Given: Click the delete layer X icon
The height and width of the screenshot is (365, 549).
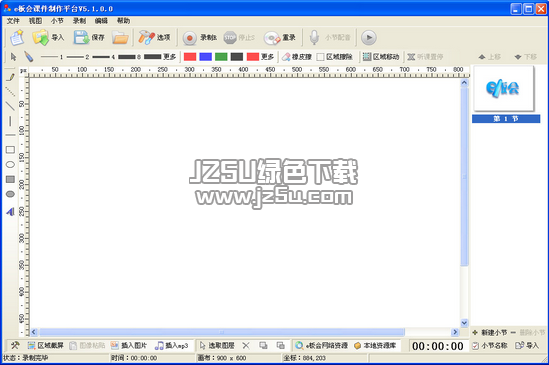Looking at the screenshot, I should pyautogui.click(x=246, y=346).
